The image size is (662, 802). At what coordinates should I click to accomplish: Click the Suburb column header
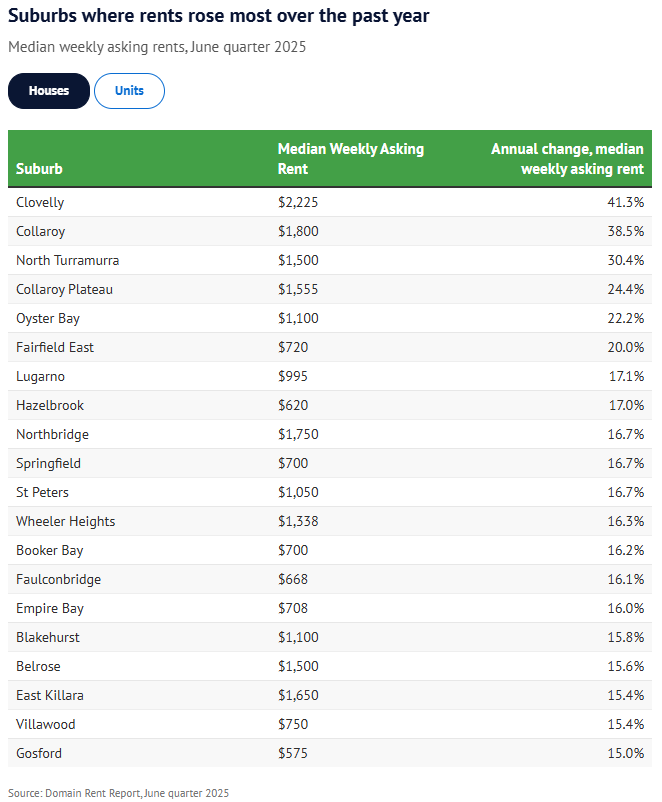(39, 169)
